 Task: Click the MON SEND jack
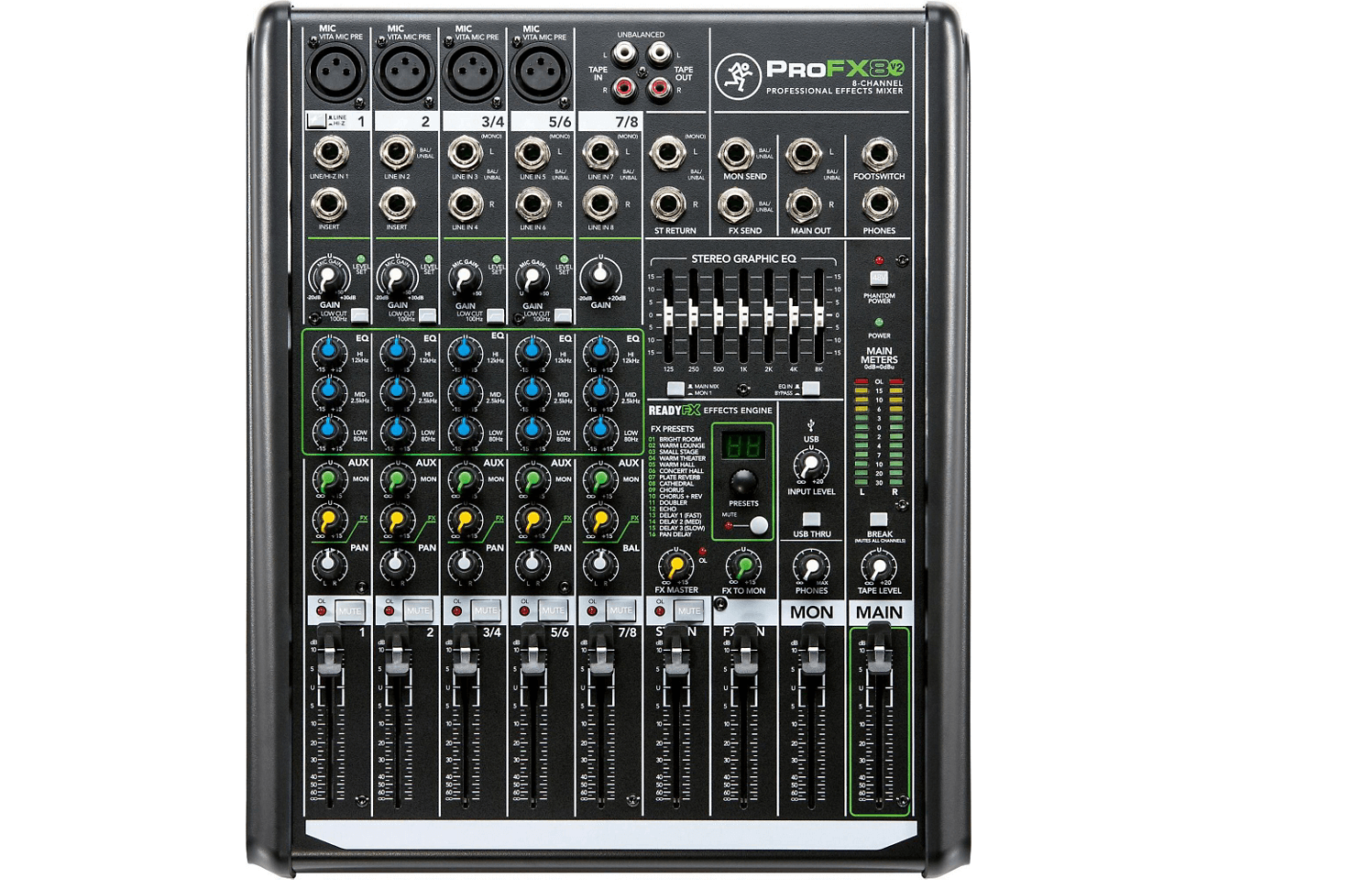(x=736, y=154)
